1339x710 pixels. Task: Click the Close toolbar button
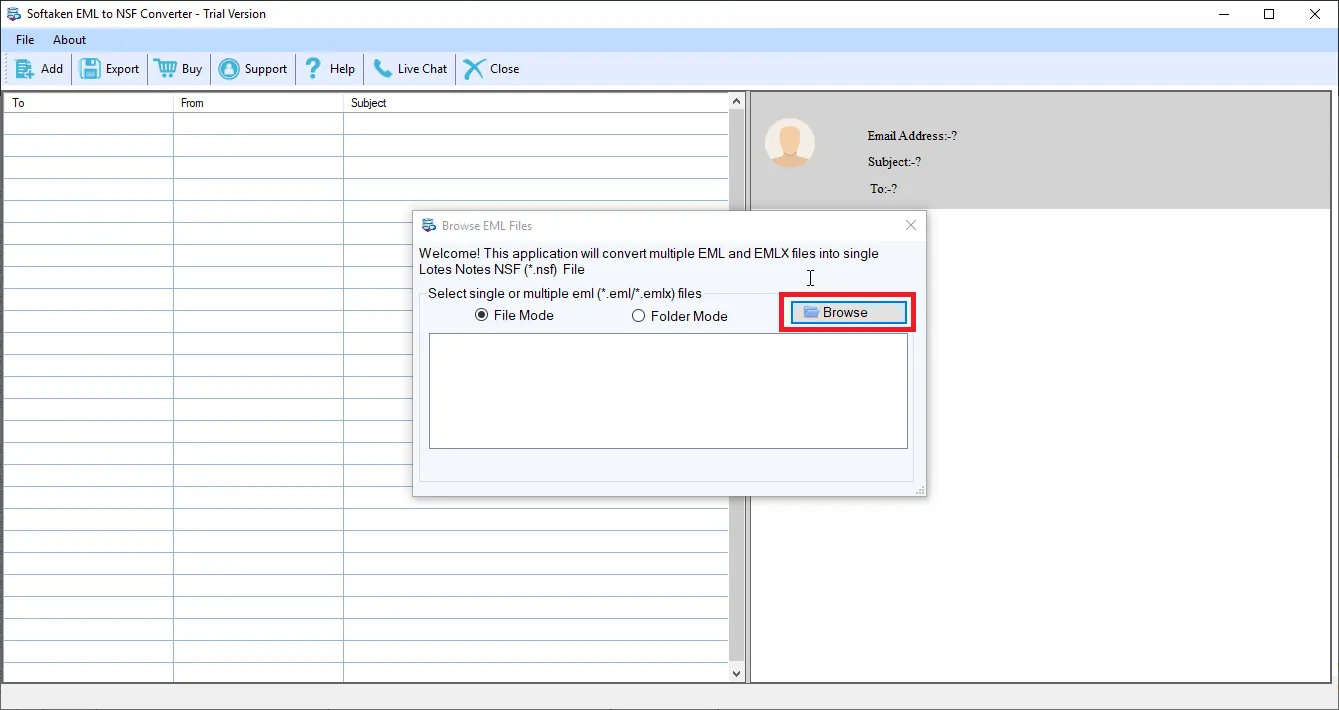click(x=491, y=69)
